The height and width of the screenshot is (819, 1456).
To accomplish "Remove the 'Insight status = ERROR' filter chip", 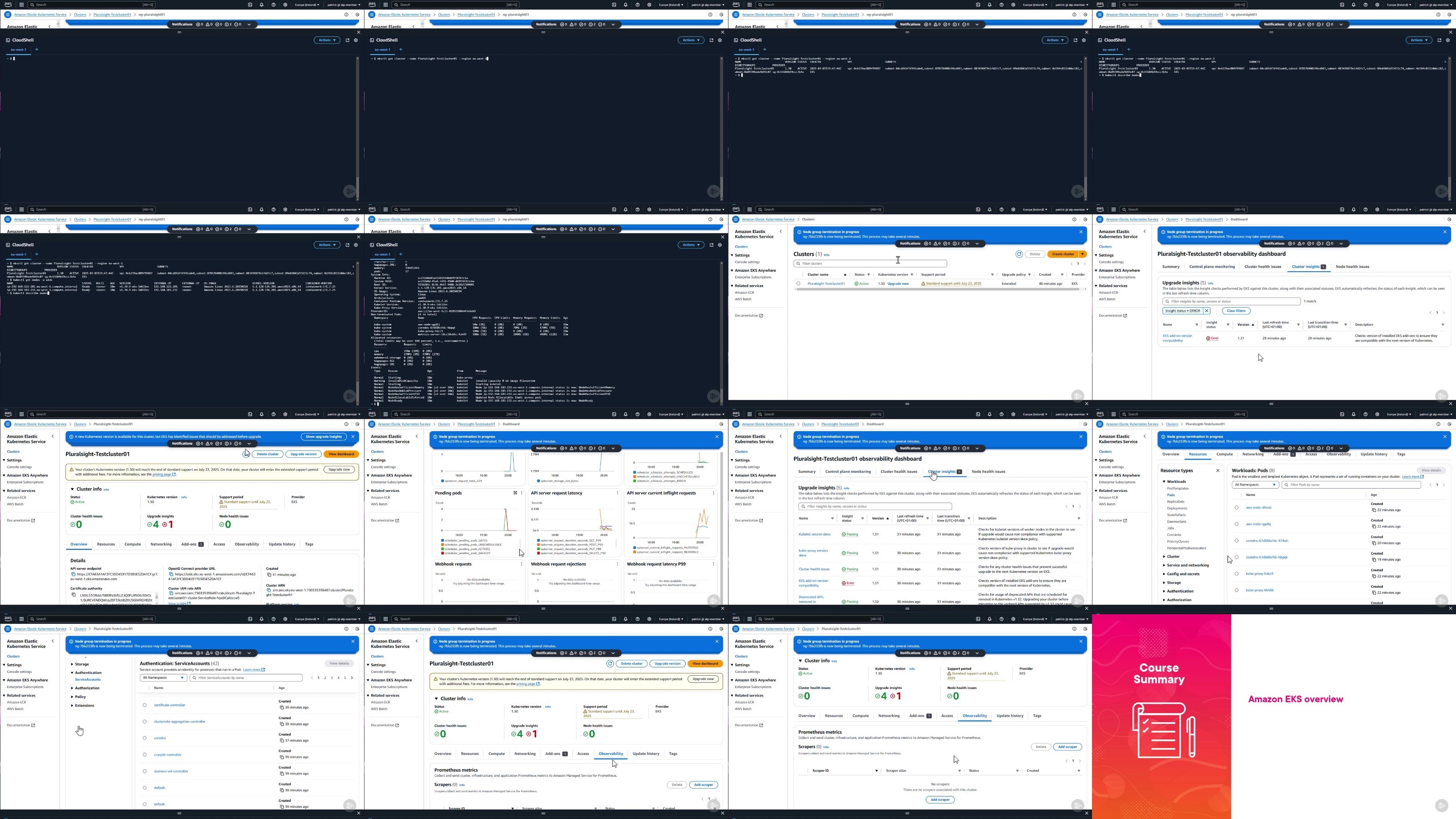I will click(x=1207, y=311).
